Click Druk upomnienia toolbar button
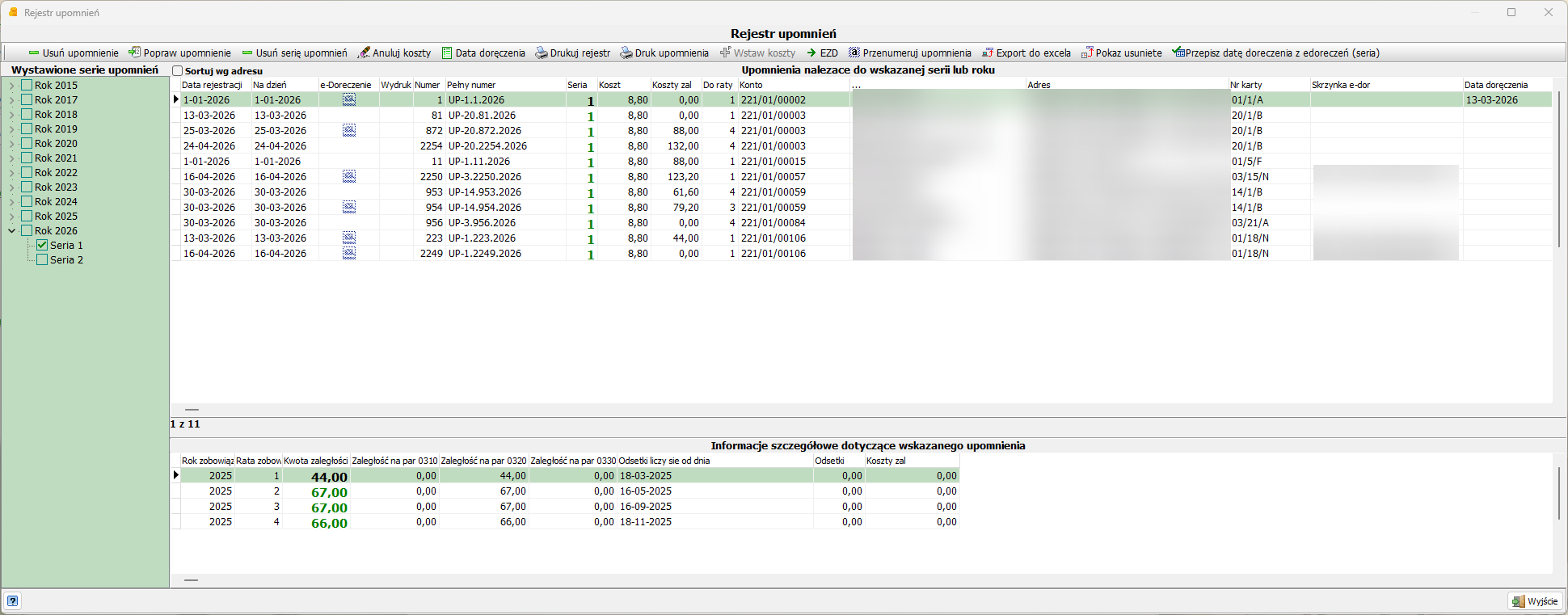Image resolution: width=1568 pixels, height=615 pixels. click(x=664, y=53)
